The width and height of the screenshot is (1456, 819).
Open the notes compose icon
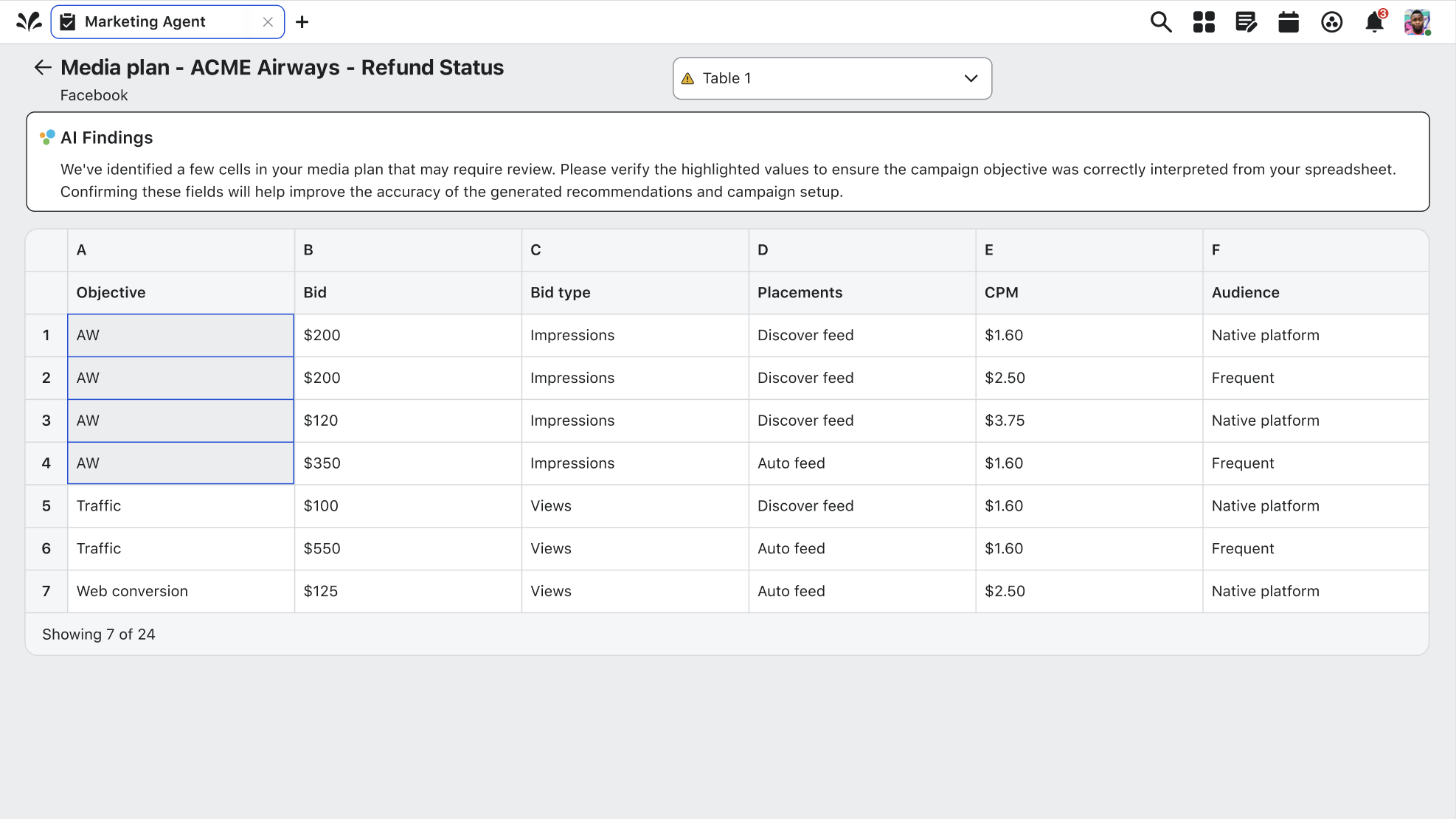pos(1247,22)
